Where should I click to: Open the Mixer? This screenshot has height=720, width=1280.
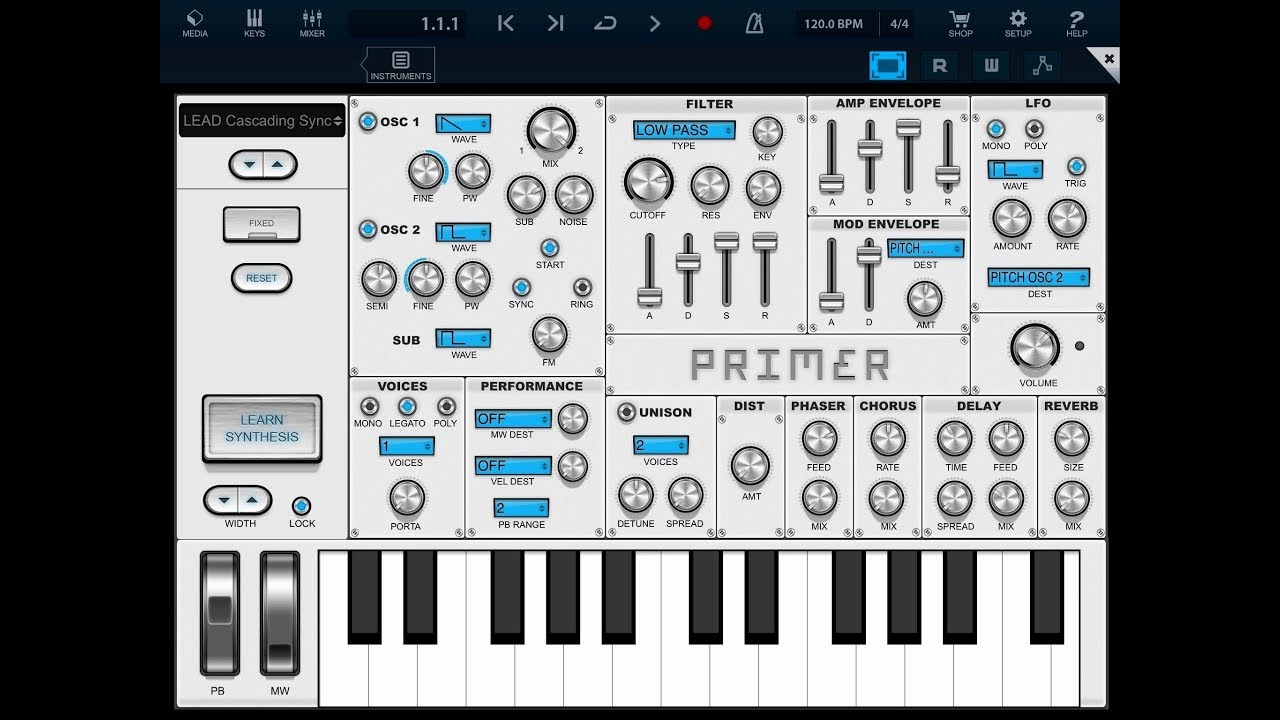[x=312, y=23]
